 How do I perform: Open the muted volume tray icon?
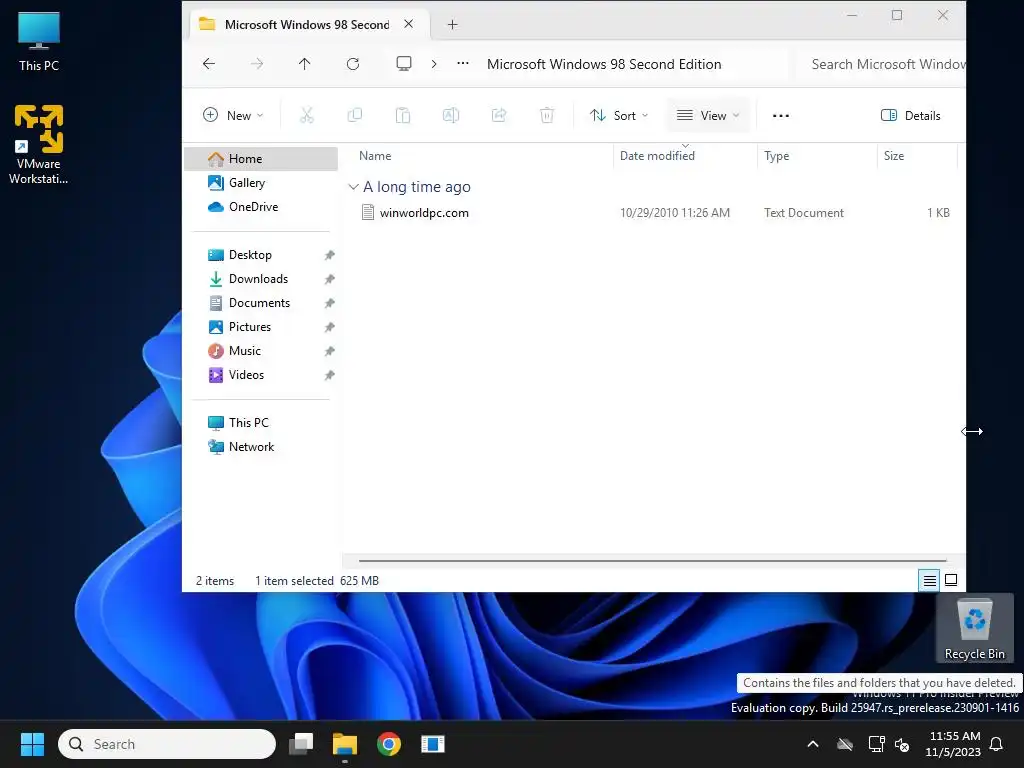click(903, 744)
